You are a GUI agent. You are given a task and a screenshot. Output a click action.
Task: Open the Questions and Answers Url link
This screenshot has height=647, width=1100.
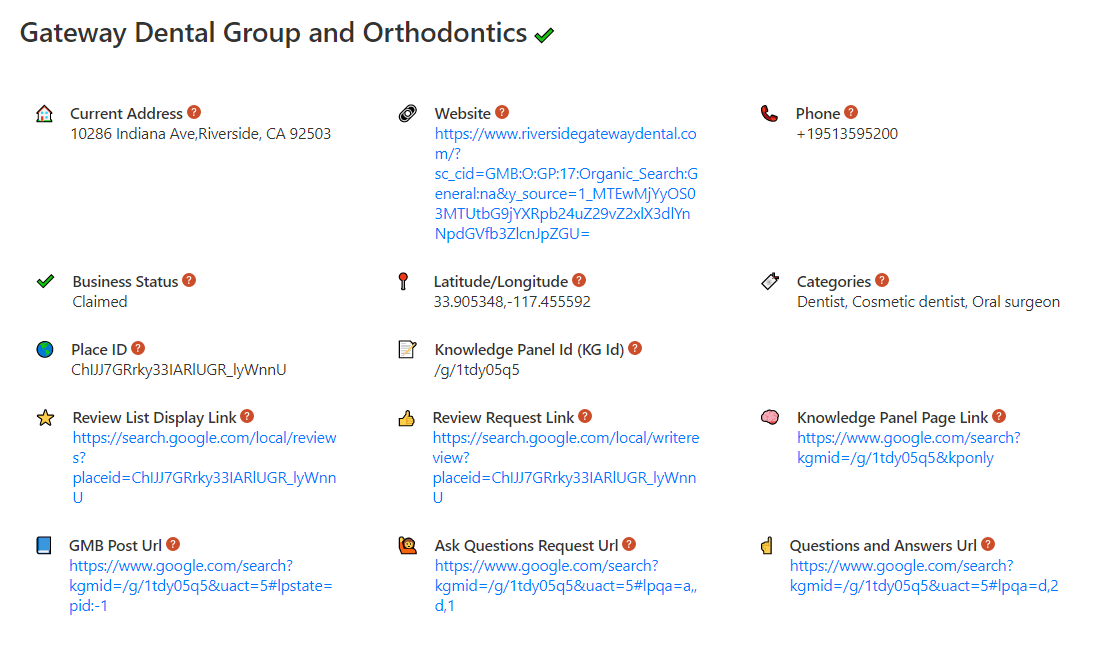(923, 576)
